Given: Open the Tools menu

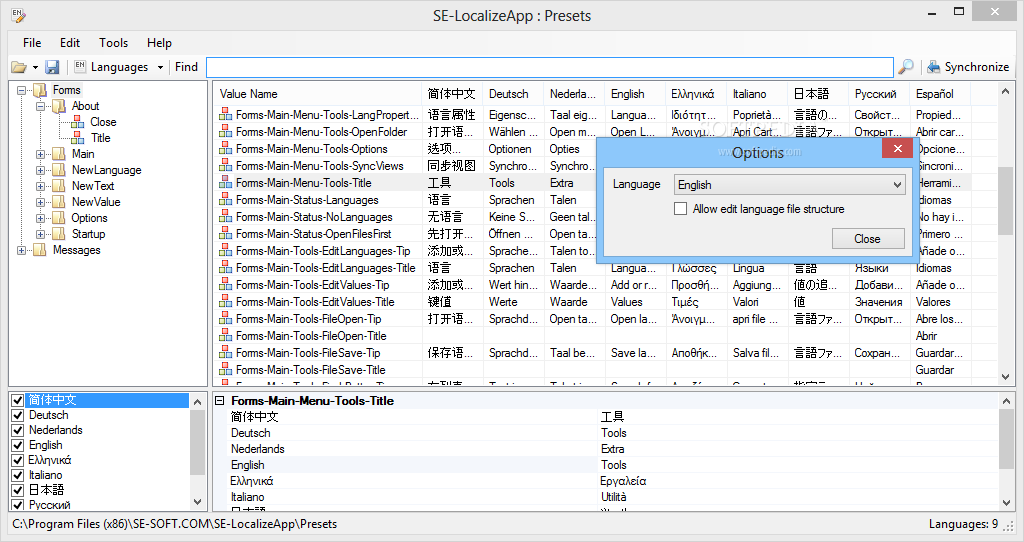Looking at the screenshot, I should point(114,43).
